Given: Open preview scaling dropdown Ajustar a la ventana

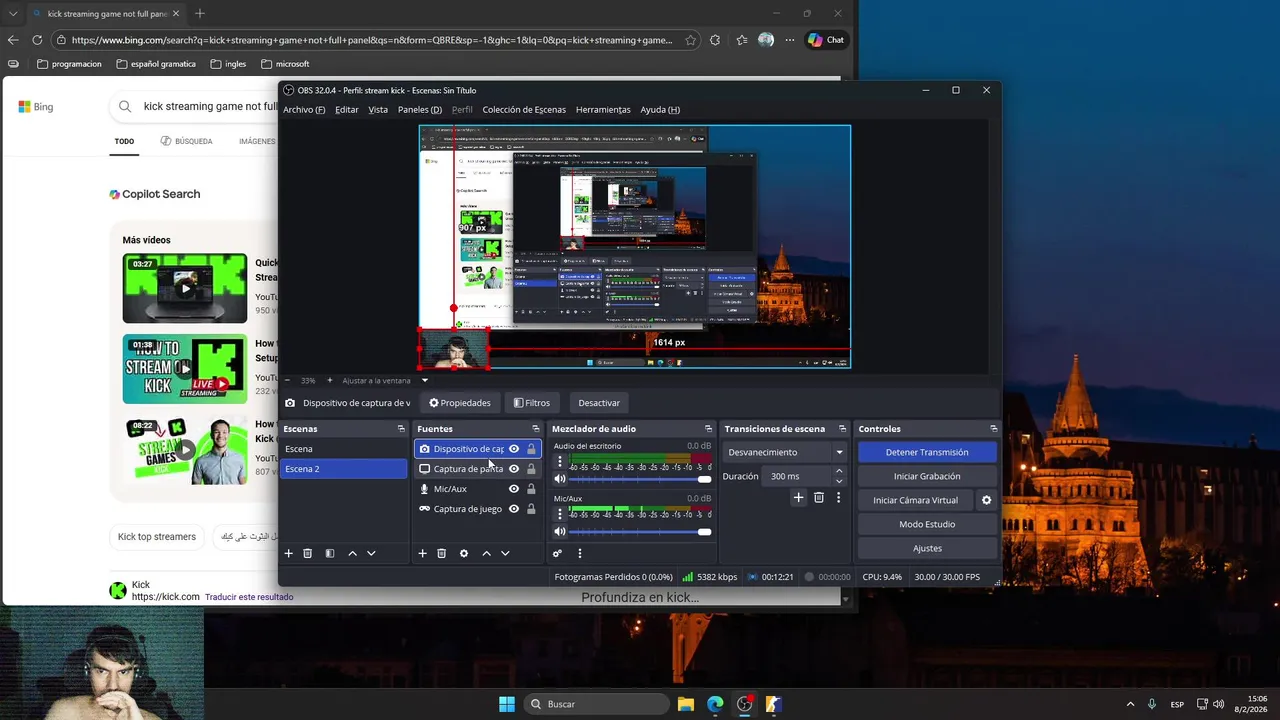Looking at the screenshot, I should point(424,380).
